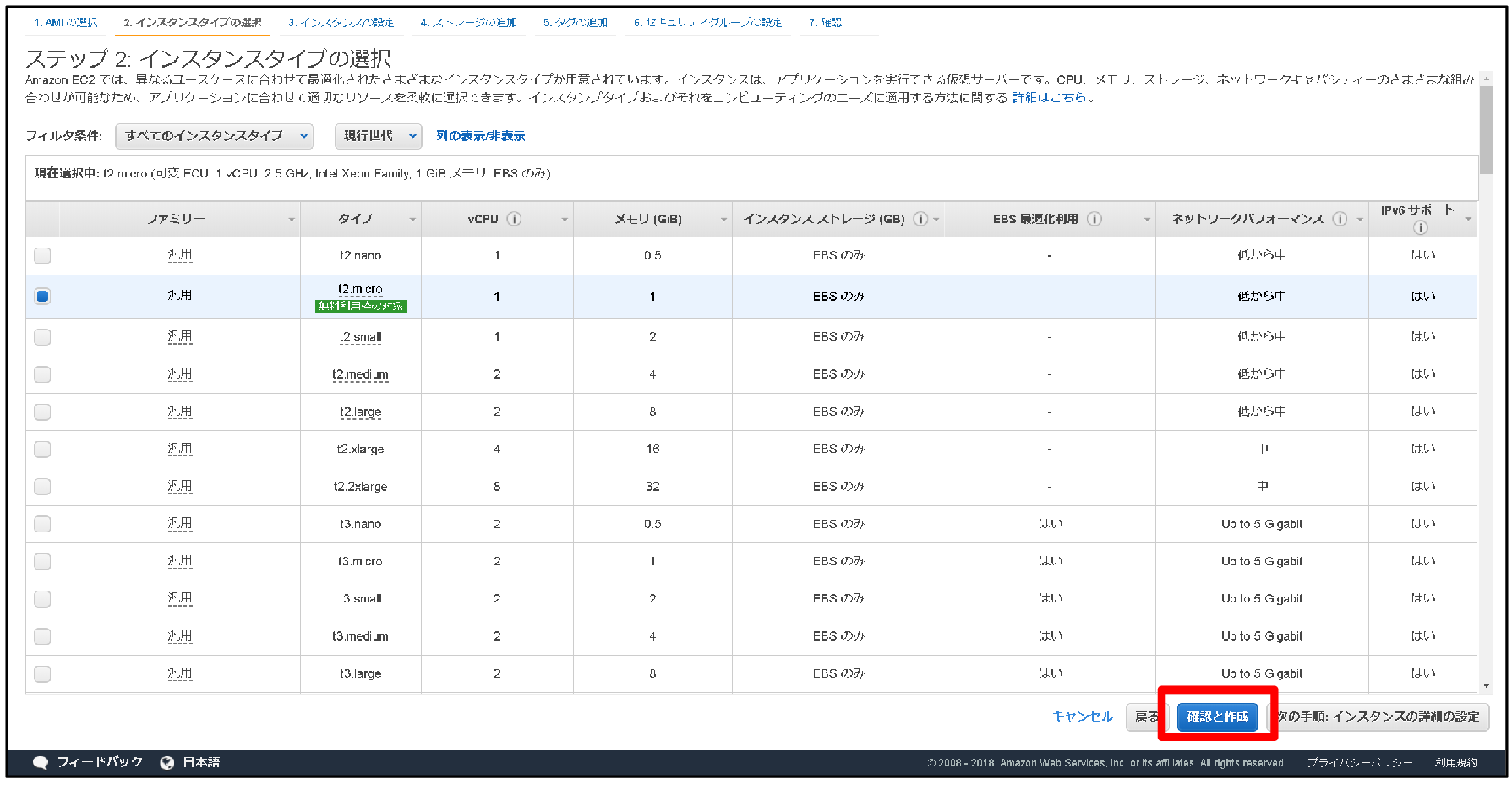Click the ネットワークパフォーマンス info icon
This screenshot has width=1512, height=785.
tap(1340, 218)
